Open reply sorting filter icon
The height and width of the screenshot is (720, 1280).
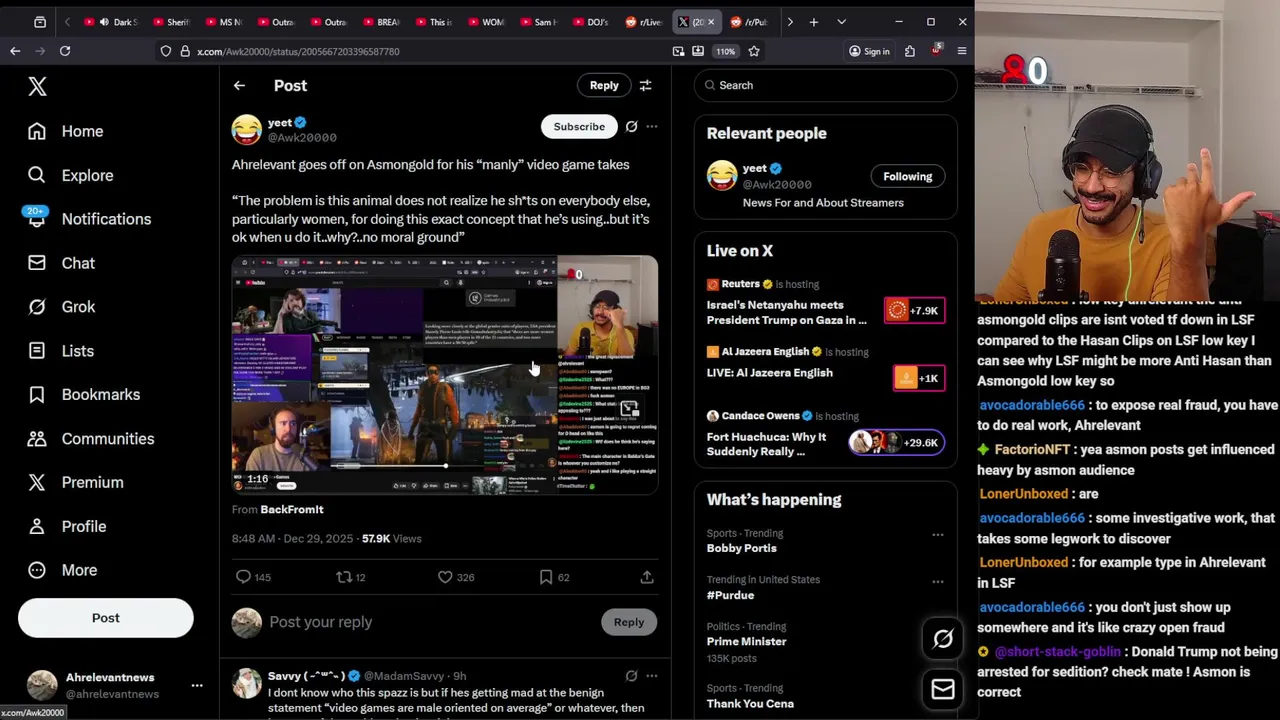pyautogui.click(x=646, y=85)
